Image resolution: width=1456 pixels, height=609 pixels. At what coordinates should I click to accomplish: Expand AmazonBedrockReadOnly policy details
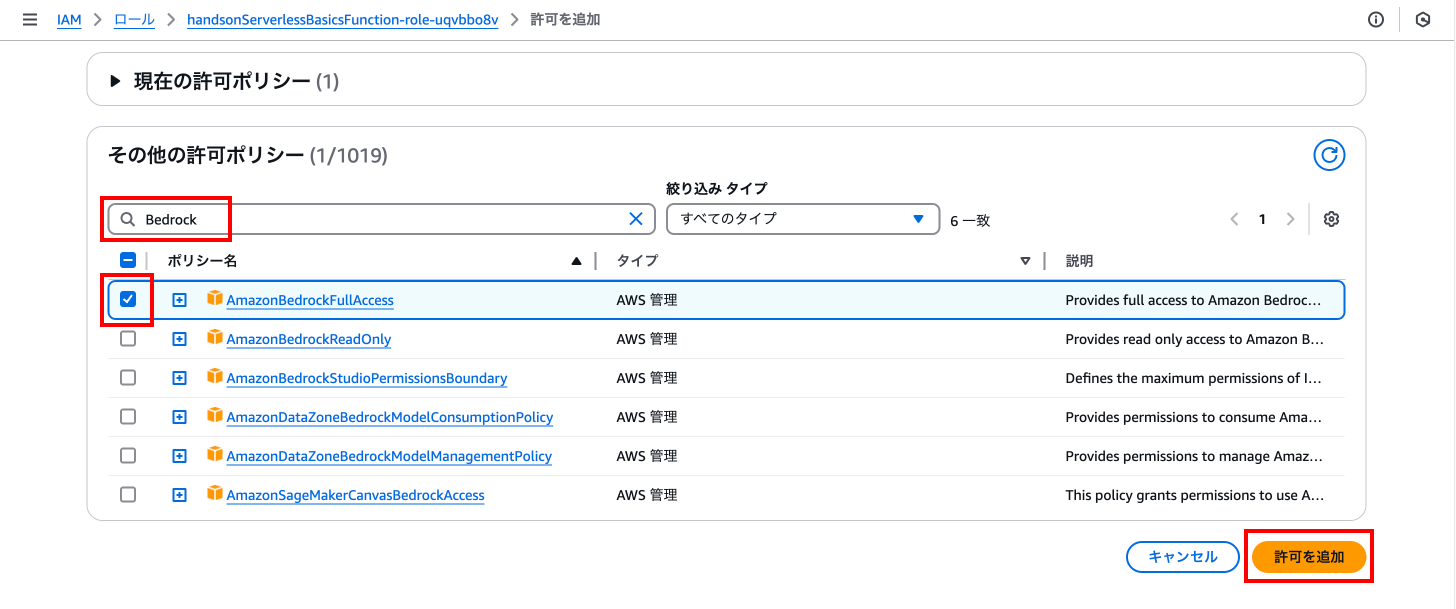180,339
